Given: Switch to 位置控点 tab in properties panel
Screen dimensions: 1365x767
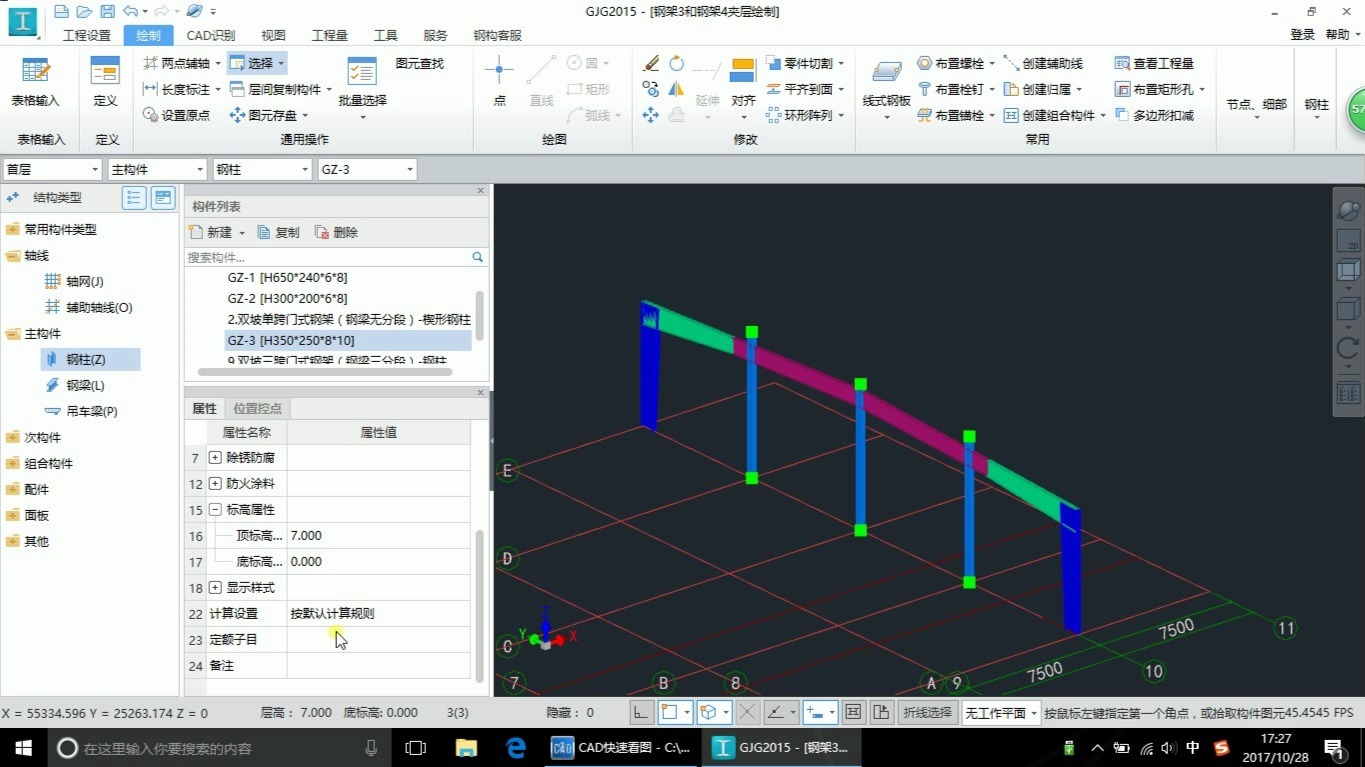Looking at the screenshot, I should click(x=257, y=408).
